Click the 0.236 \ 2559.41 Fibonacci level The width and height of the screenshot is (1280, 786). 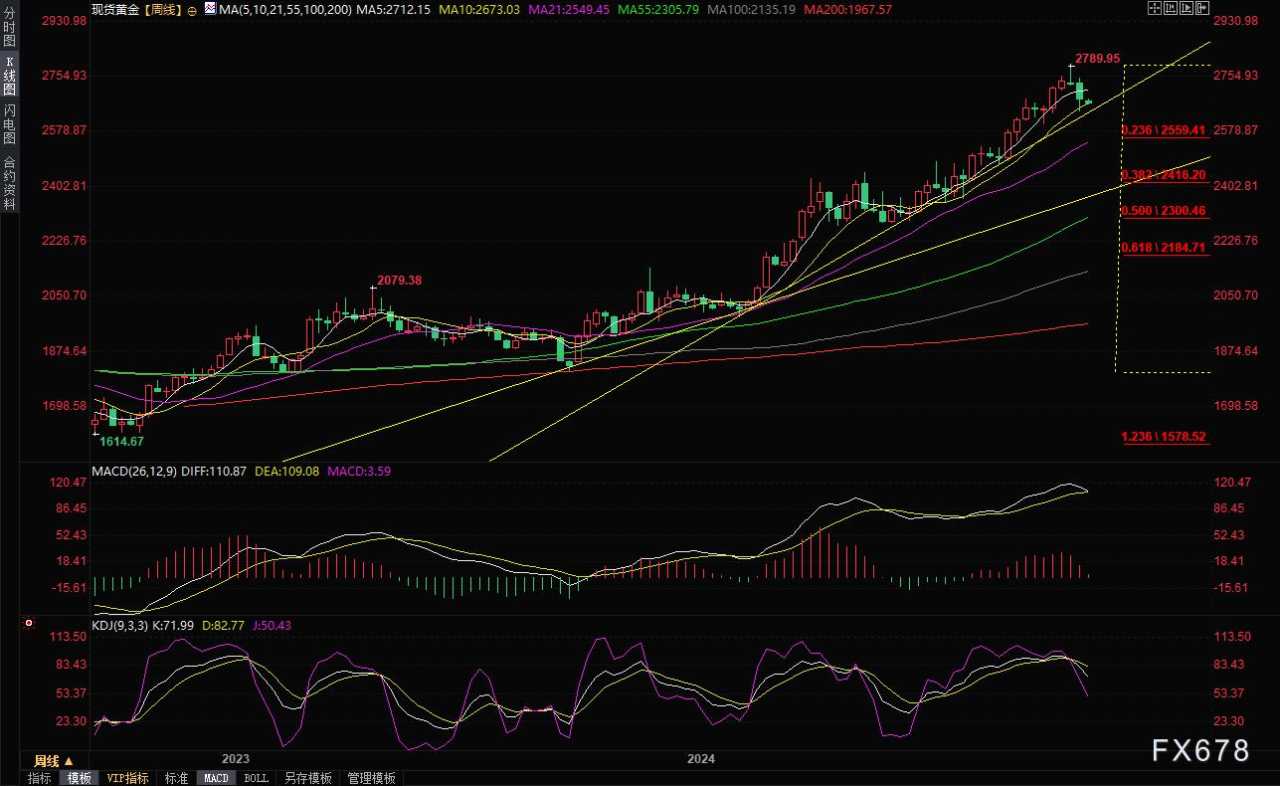pyautogui.click(x=1164, y=131)
